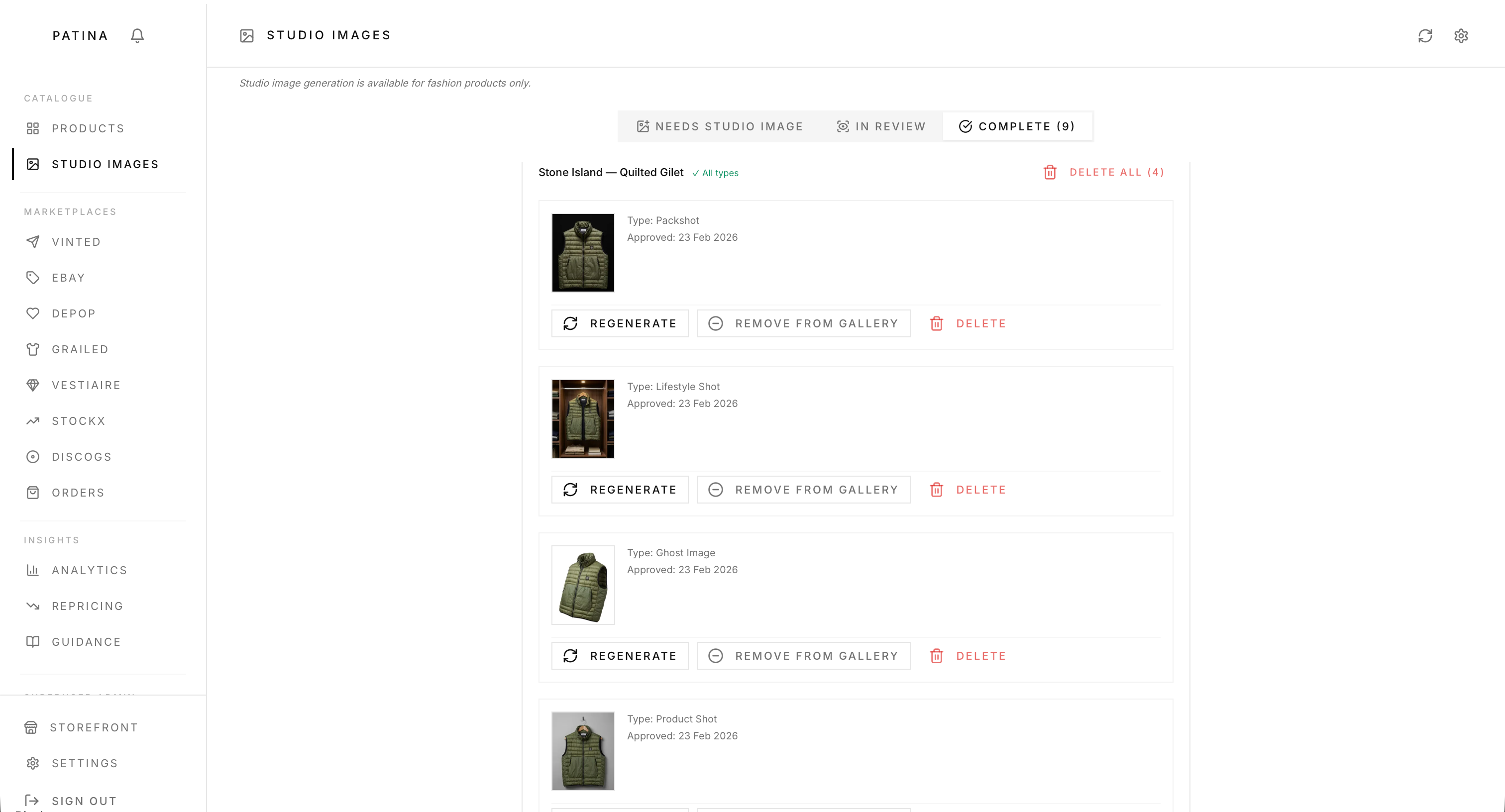Click Delete All (4) for Quilted Gilet
Viewport: 1505px width, 812px height.
click(1104, 172)
